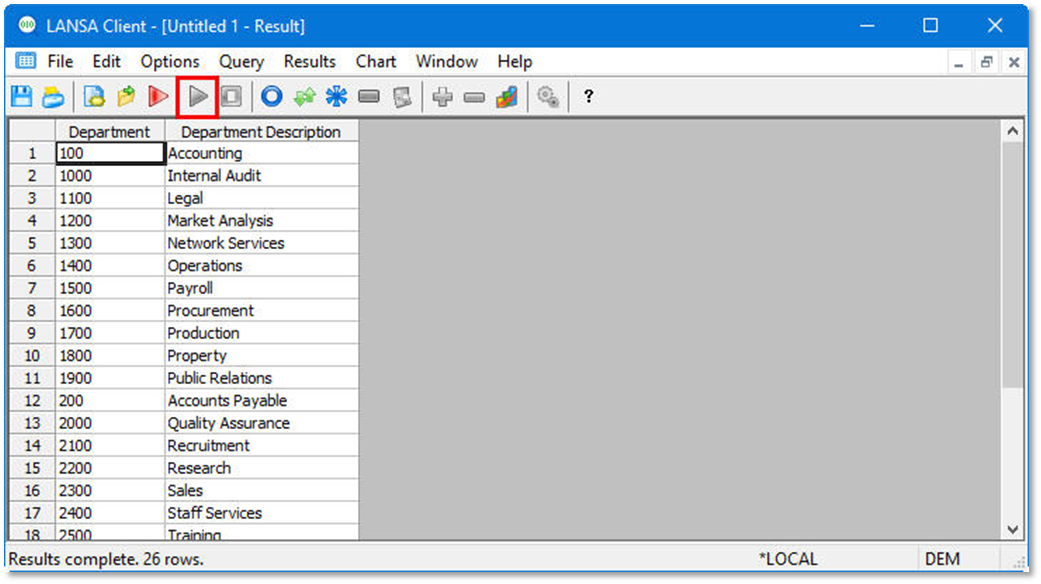Click the gray plus toolbar icon
Image resolution: width=1041 pixels, height=584 pixels.
coord(442,97)
